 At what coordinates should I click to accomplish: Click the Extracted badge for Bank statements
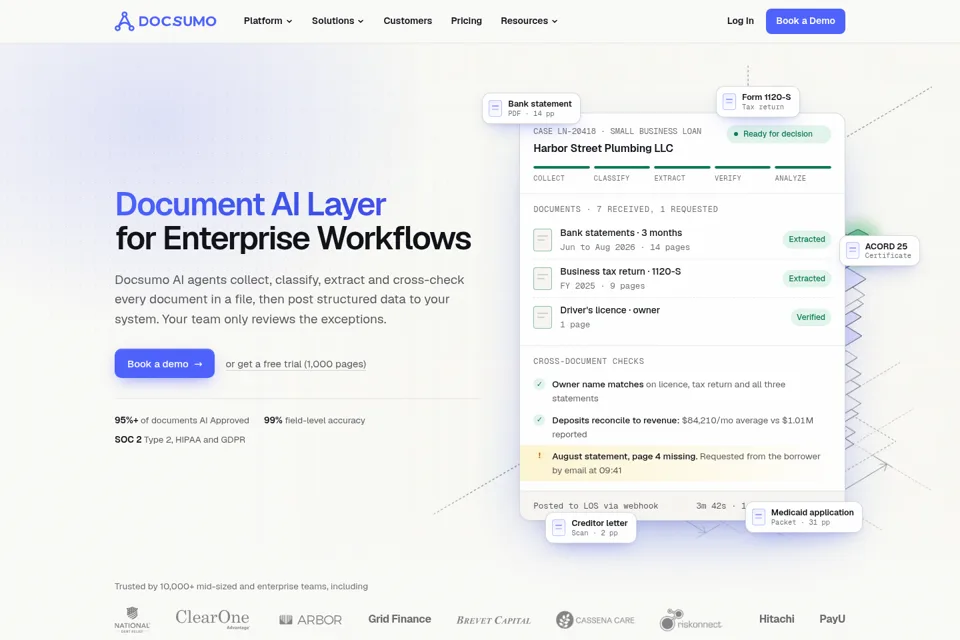coord(806,239)
